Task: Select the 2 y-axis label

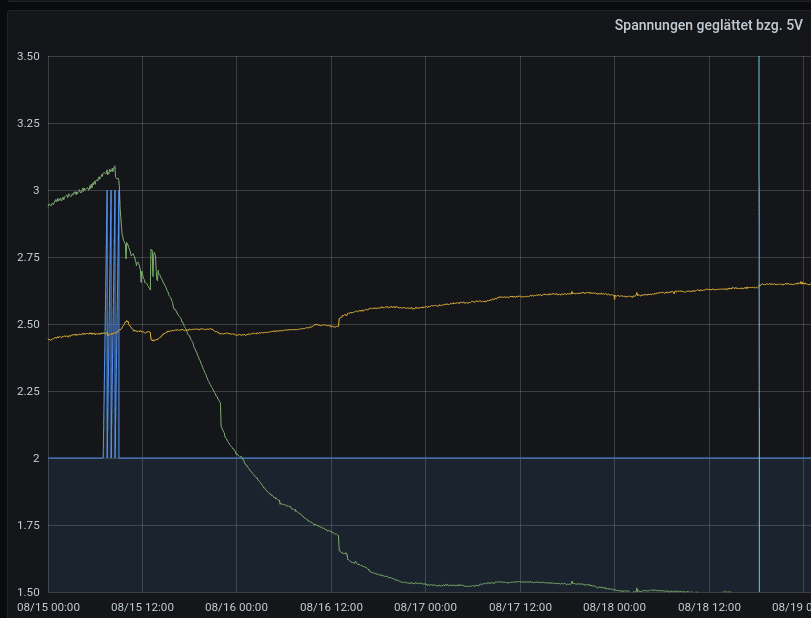Action: point(36,458)
